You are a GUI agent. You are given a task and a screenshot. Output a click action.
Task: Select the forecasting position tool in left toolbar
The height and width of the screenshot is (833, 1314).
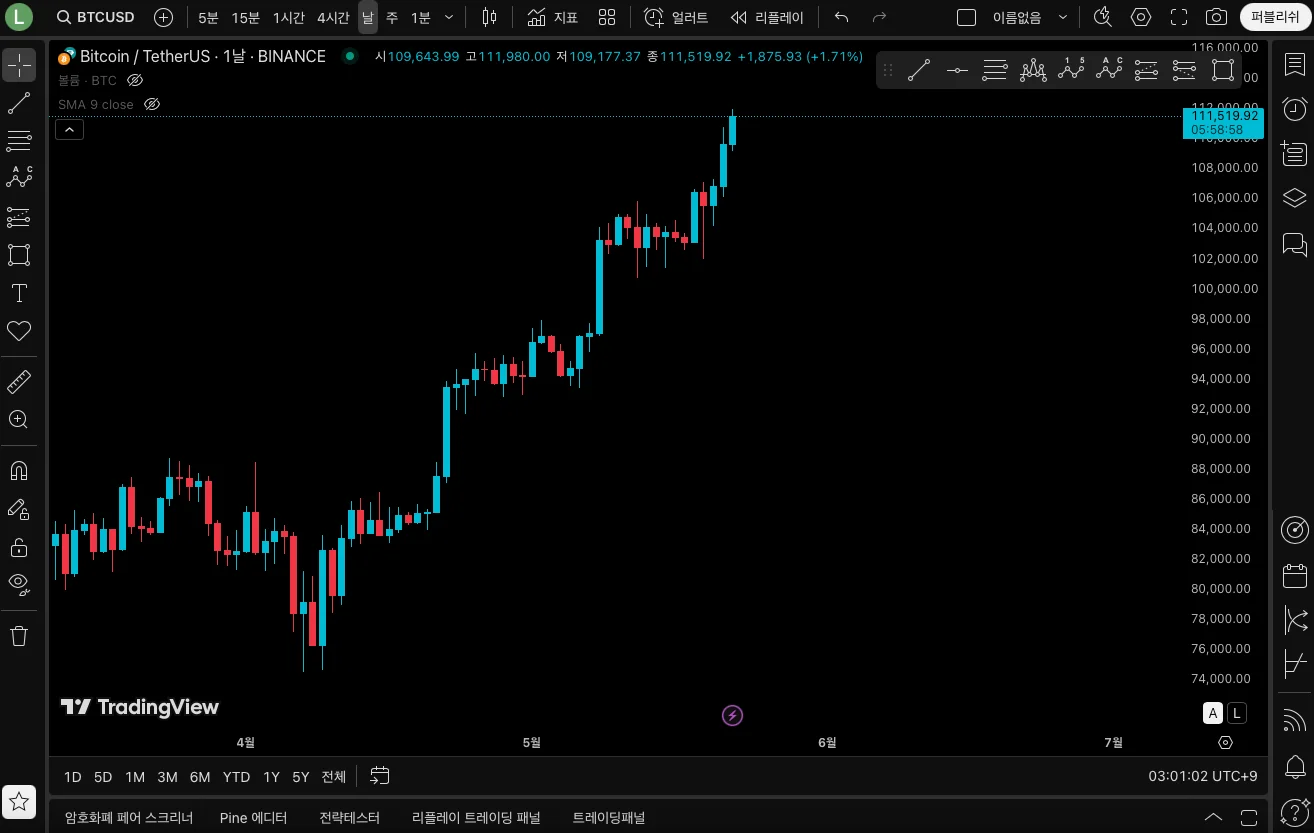[x=19, y=217]
